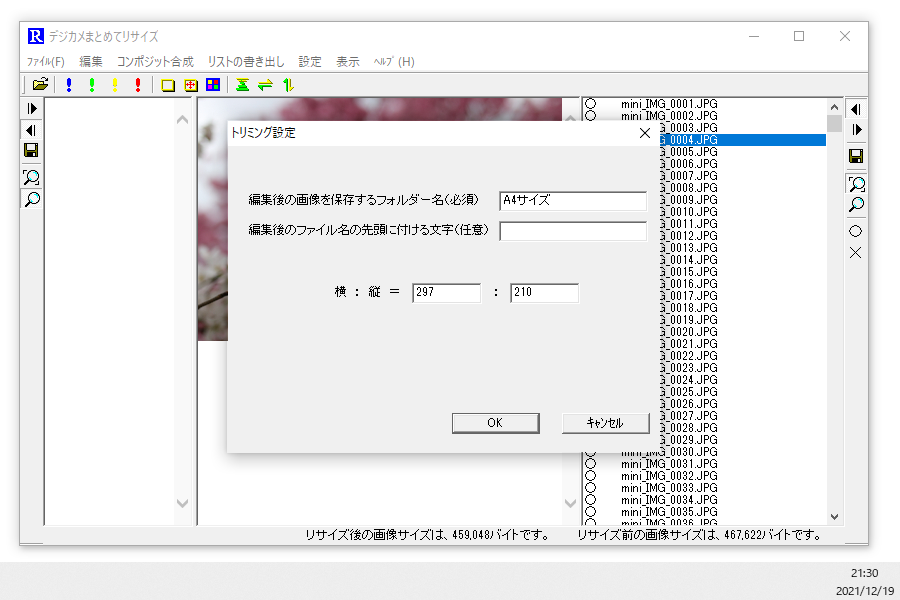900x600 pixels.
Task: Click the blue exclamation mark toolbar icon
Action: pos(69,85)
